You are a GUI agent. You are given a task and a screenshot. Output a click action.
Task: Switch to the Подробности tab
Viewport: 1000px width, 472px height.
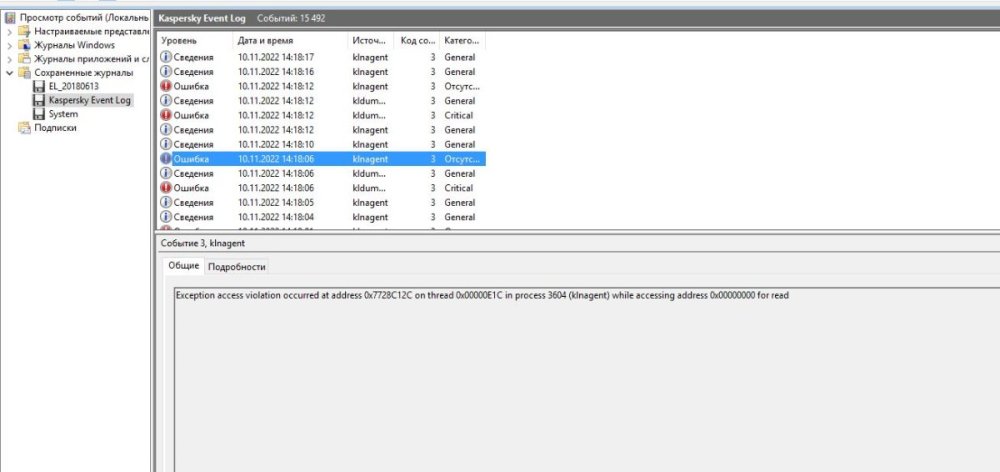[x=237, y=267]
